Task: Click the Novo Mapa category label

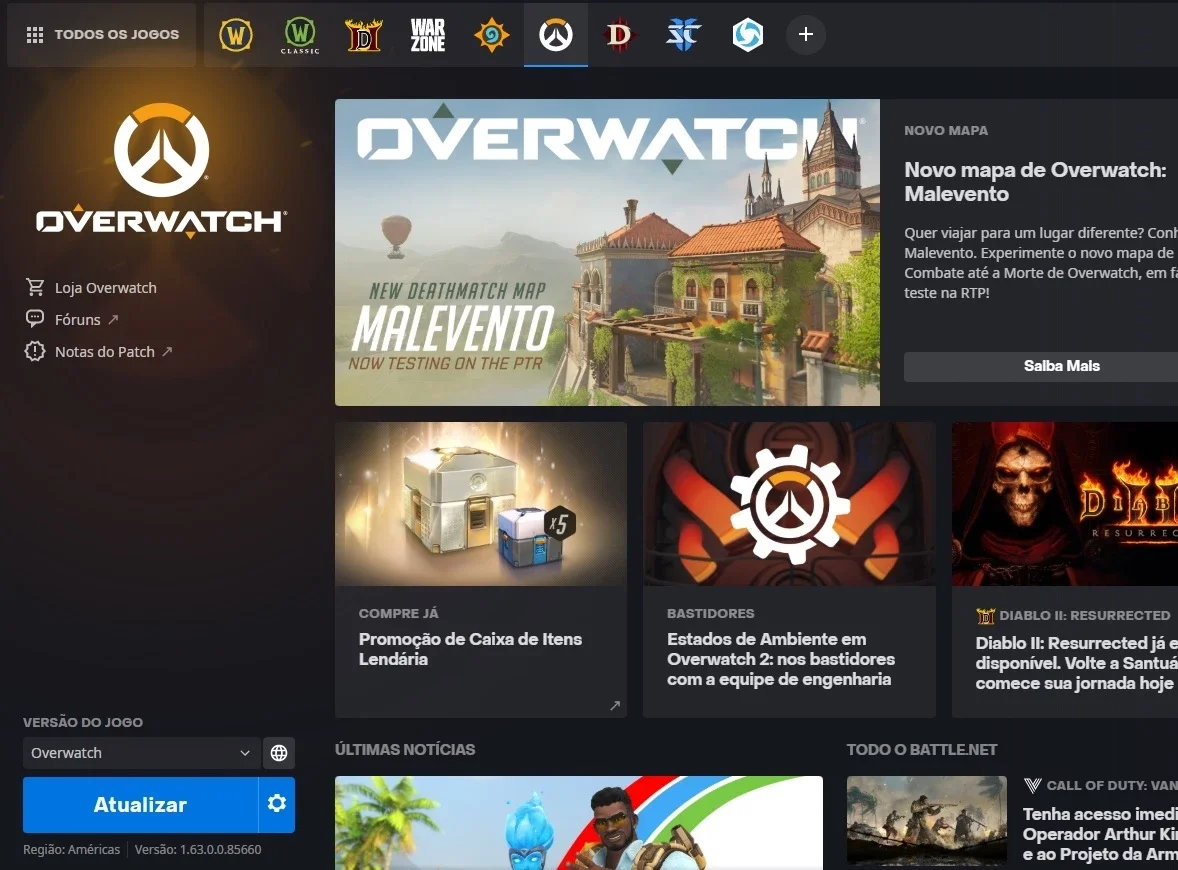Action: pos(946,131)
